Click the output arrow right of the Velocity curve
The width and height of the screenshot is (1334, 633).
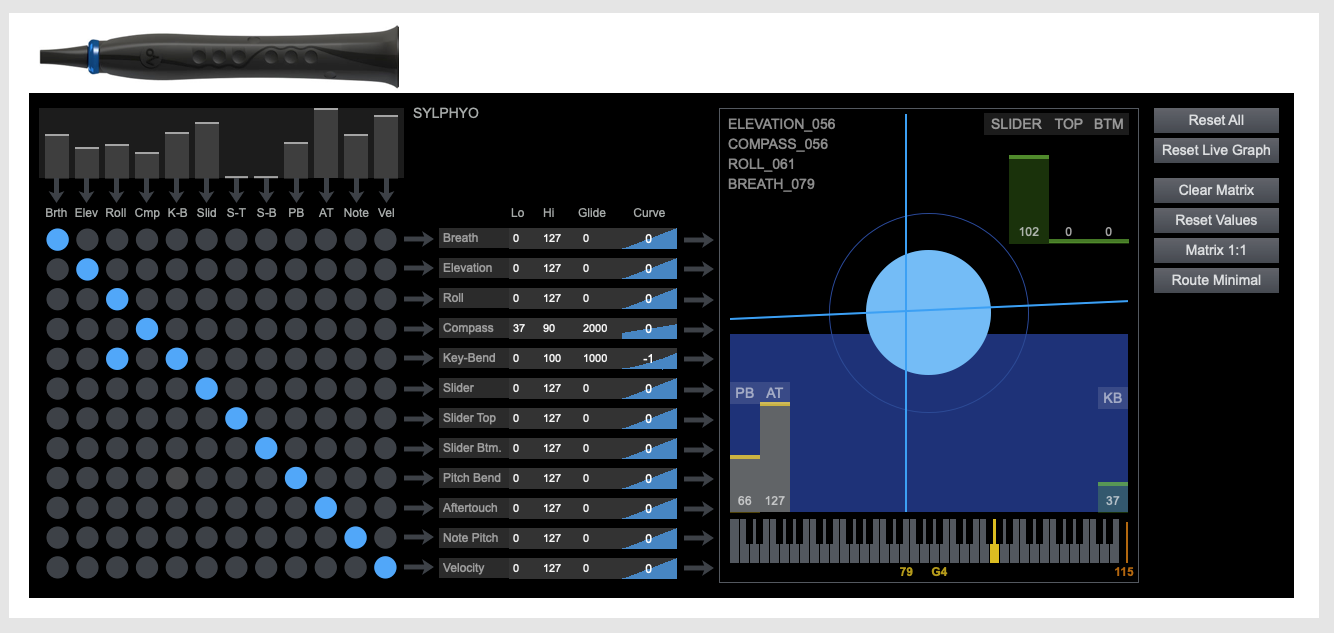pyautogui.click(x=698, y=569)
